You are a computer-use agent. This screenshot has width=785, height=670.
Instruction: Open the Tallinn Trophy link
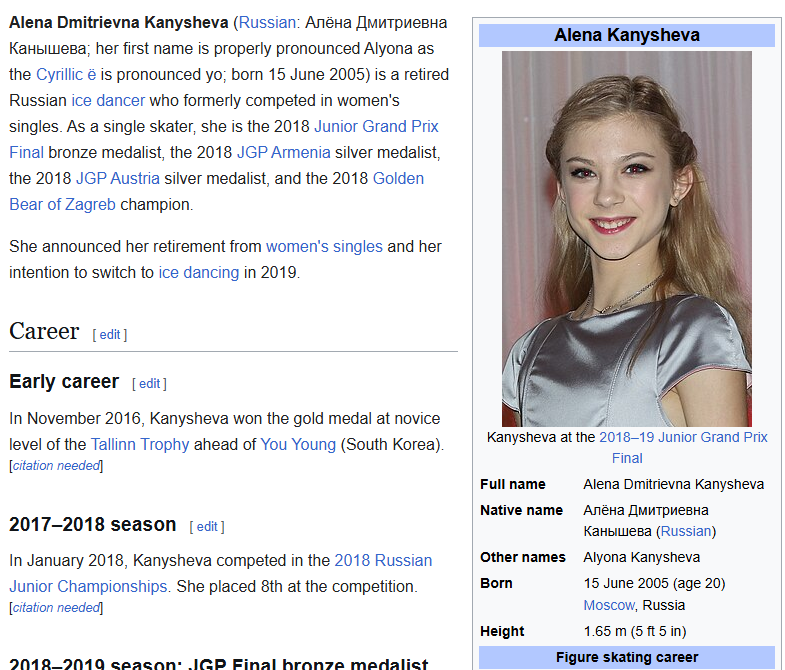[139, 444]
